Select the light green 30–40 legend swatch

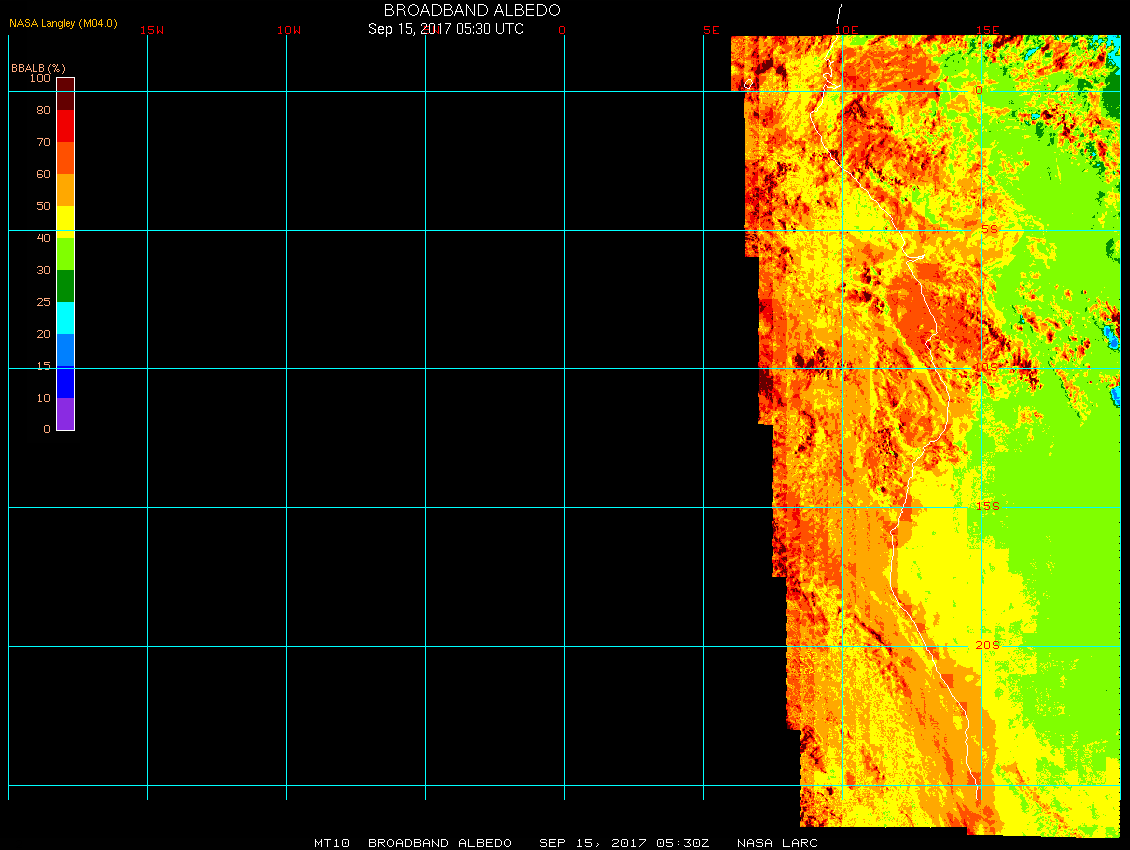pyautogui.click(x=65, y=253)
